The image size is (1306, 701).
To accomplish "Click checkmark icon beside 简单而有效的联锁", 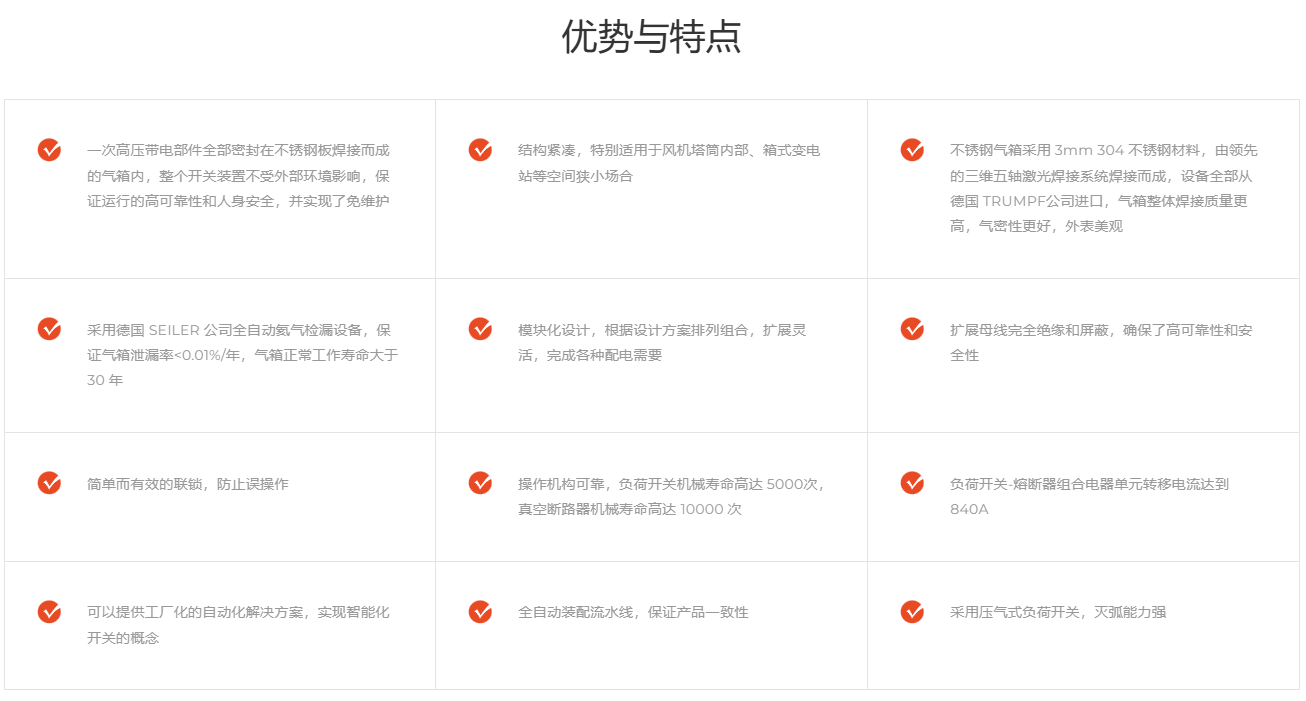I will (49, 483).
